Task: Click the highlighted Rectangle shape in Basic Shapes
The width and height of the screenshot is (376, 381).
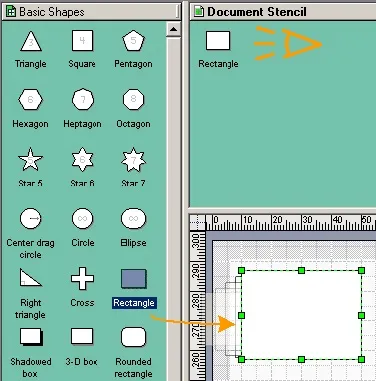Action: coord(134,279)
